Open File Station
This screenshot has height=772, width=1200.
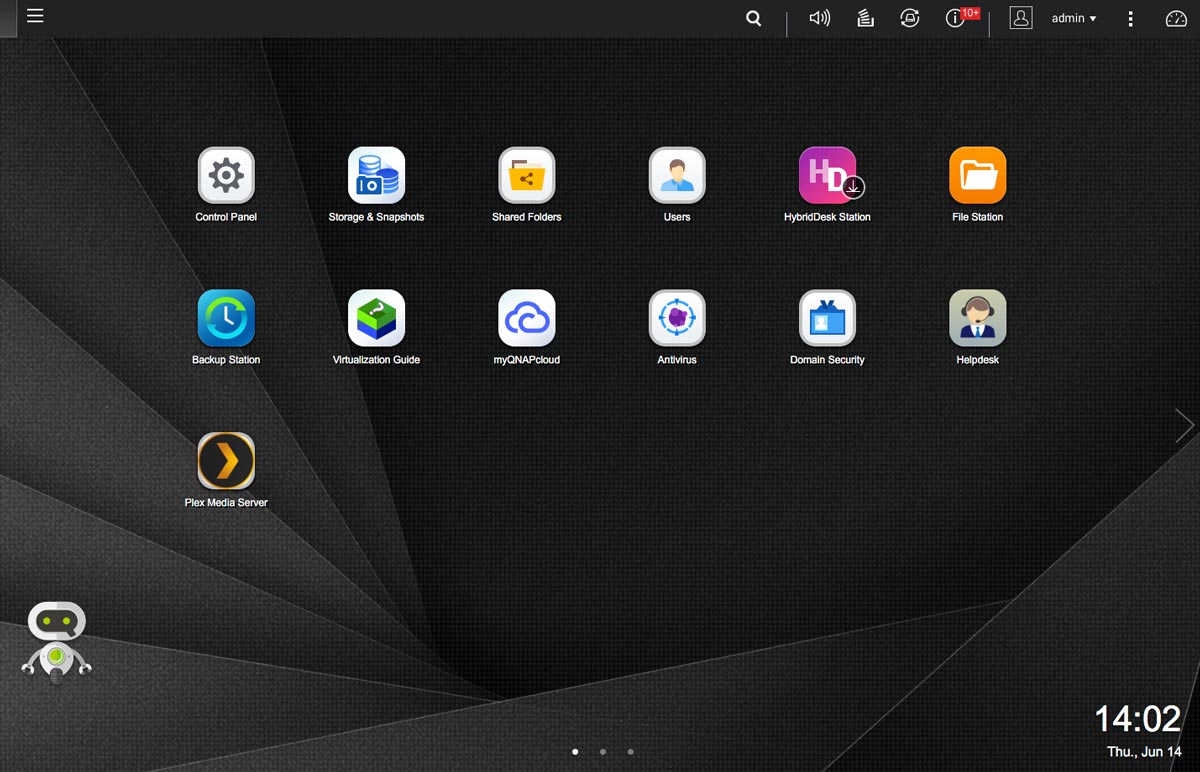[x=977, y=176]
